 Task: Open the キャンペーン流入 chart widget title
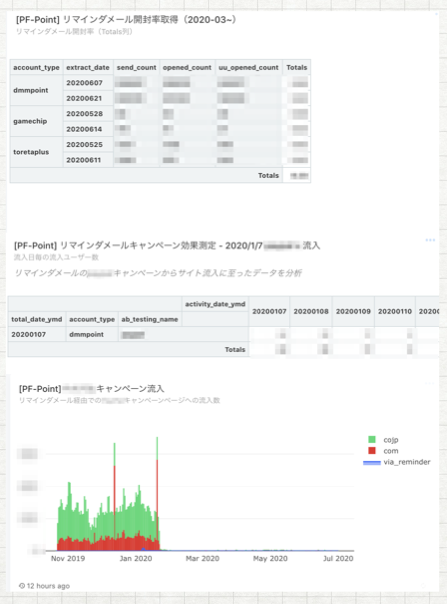coord(92,389)
